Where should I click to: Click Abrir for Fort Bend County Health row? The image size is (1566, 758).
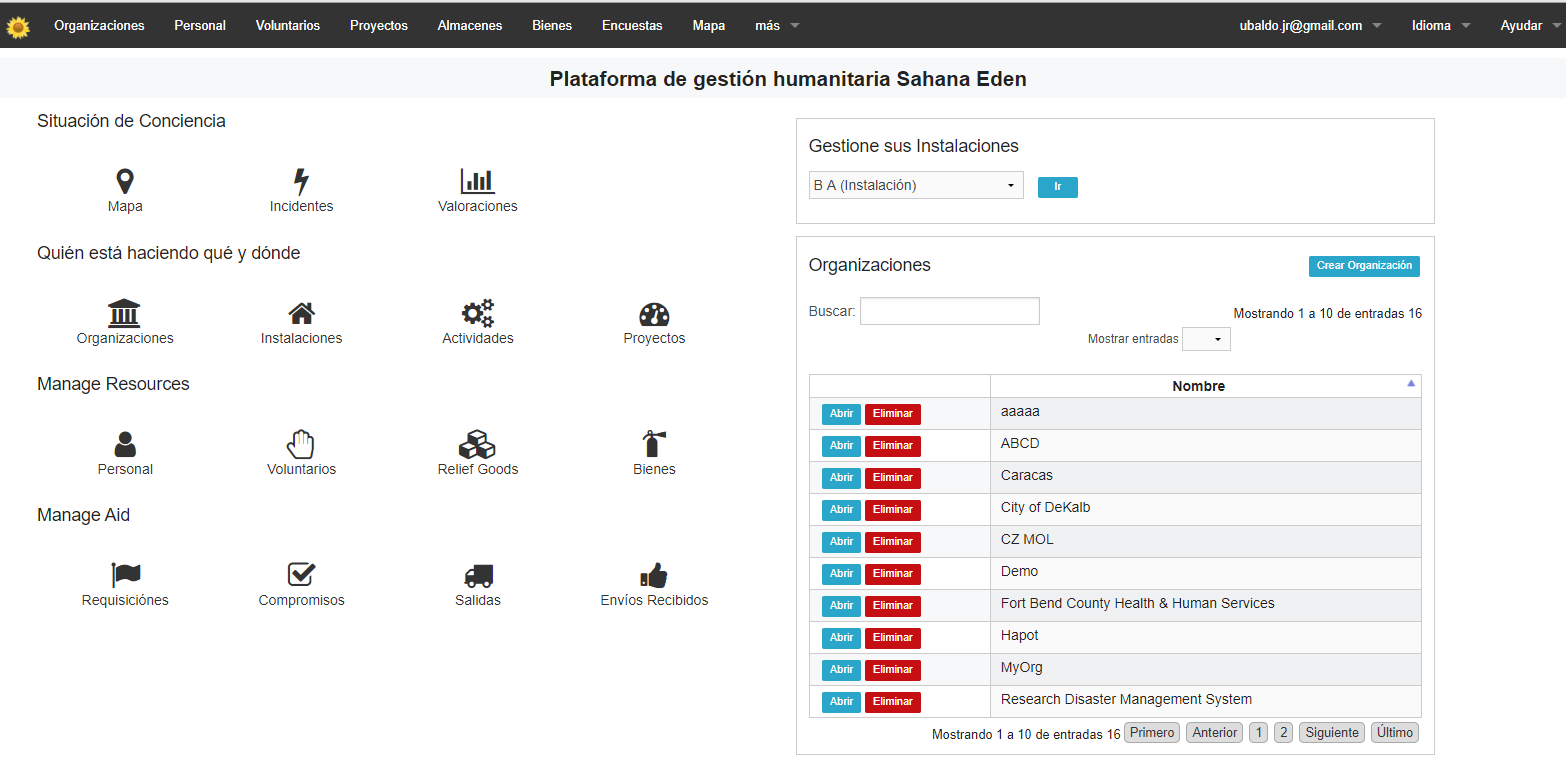[x=841, y=606]
